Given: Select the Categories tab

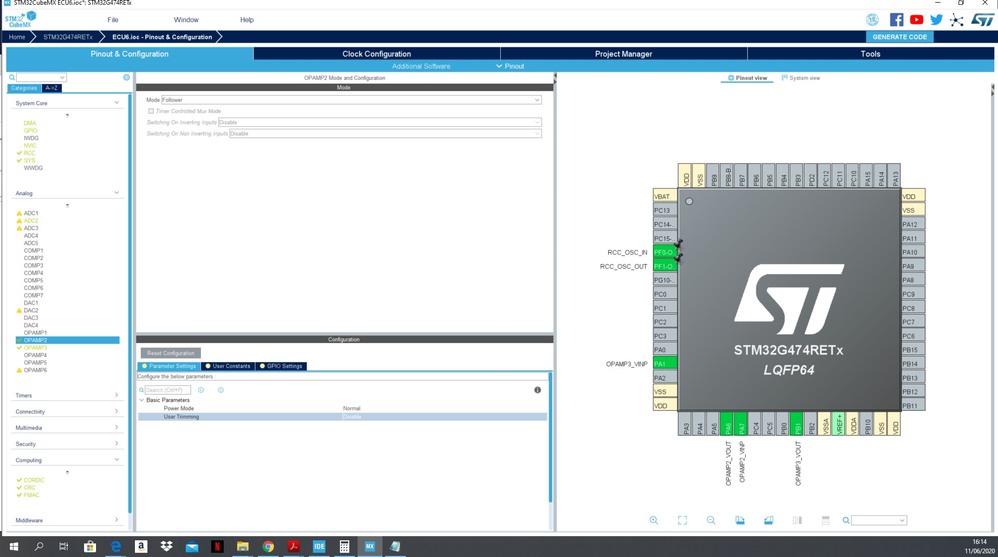Looking at the screenshot, I should click(x=24, y=88).
